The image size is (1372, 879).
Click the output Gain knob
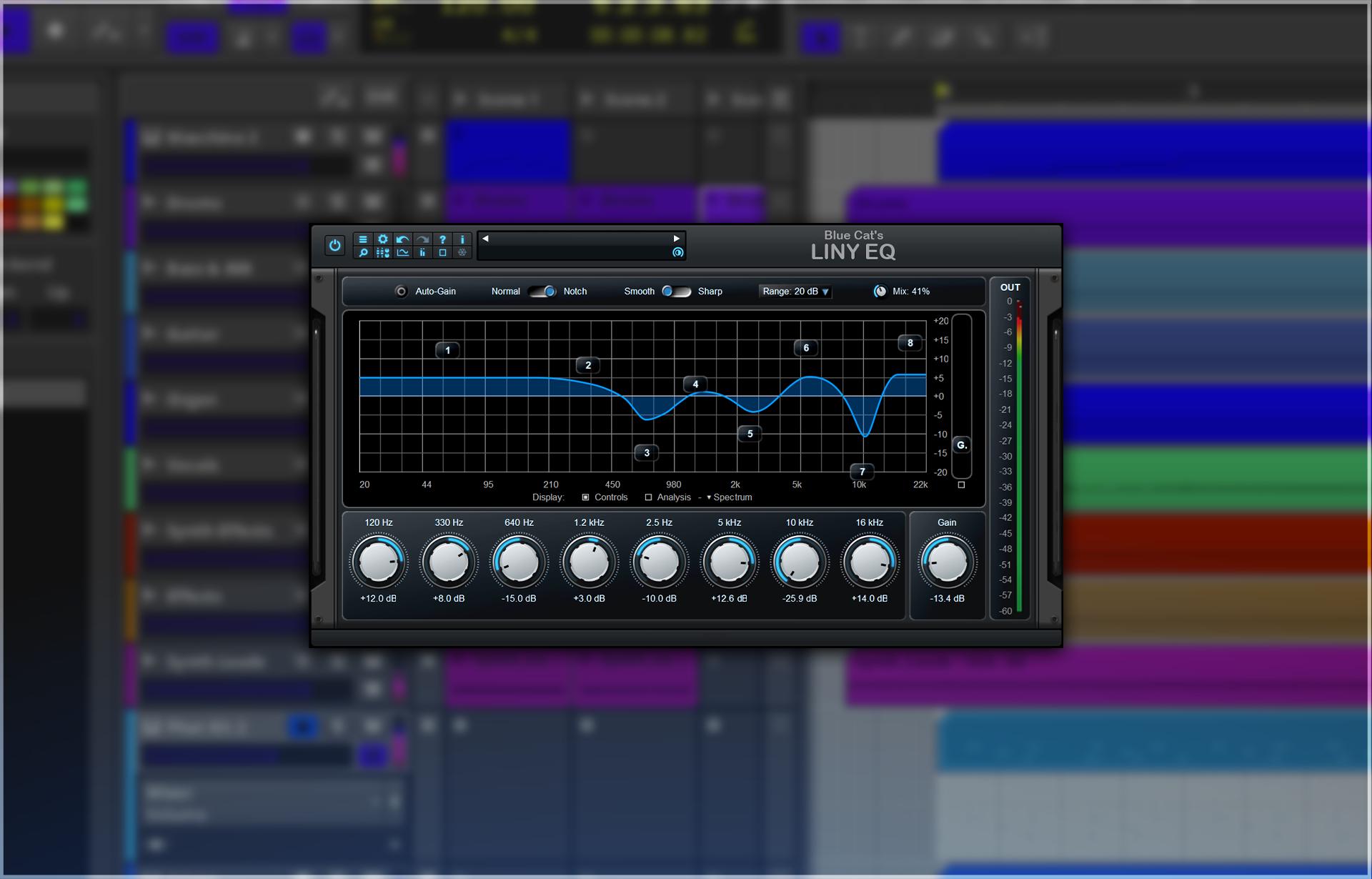[x=947, y=562]
